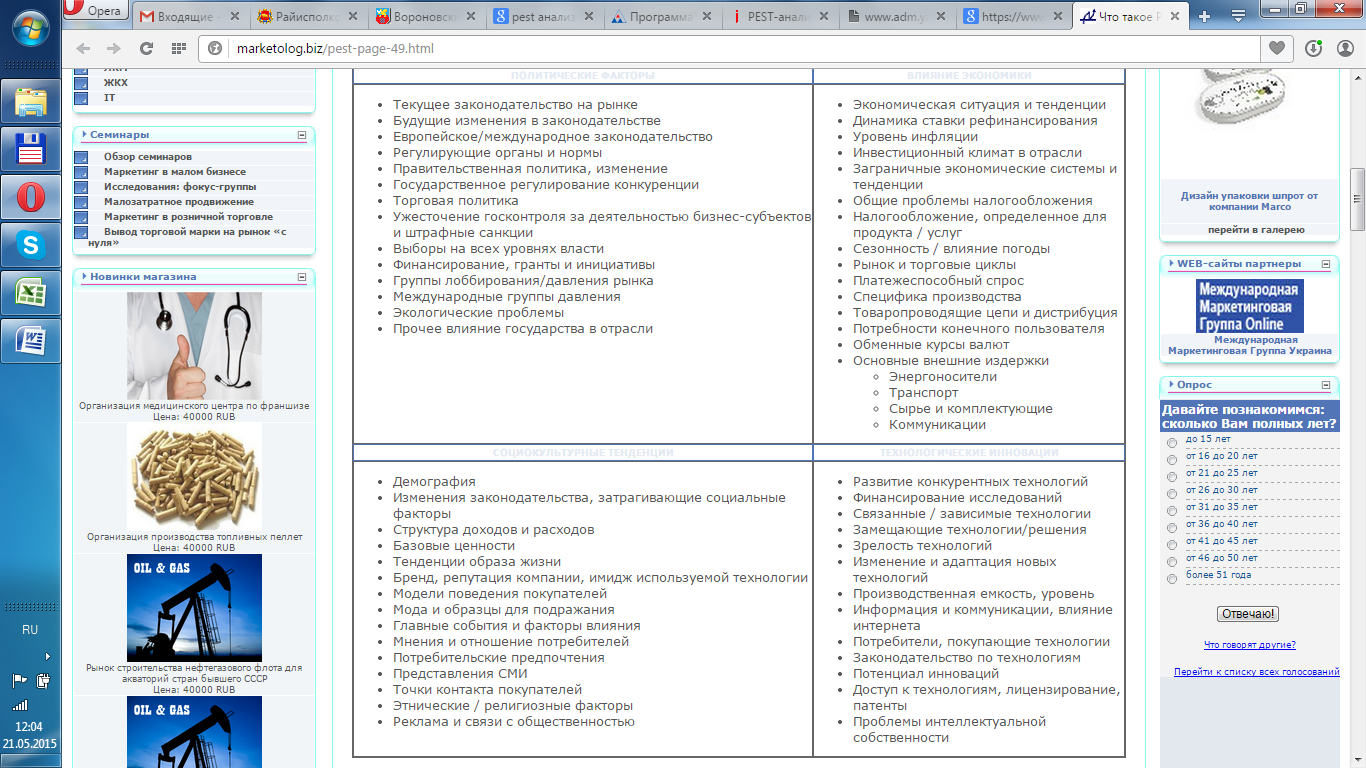Image resolution: width=1366 pixels, height=768 pixels.
Task: Click перейти в галерею link
Action: 1256,230
